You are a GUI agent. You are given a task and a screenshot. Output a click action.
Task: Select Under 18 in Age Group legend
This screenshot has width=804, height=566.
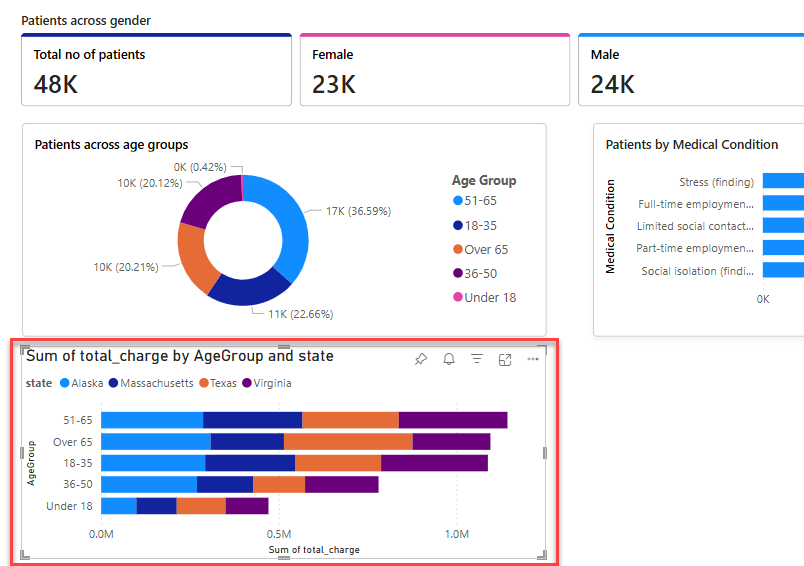[x=485, y=297]
